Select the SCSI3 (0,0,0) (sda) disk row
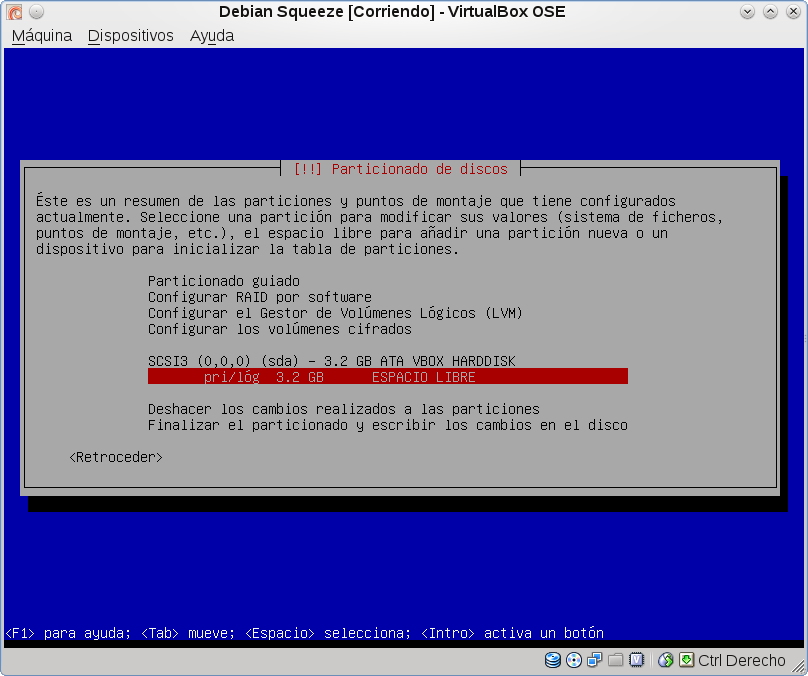The image size is (808, 676). 332,361
